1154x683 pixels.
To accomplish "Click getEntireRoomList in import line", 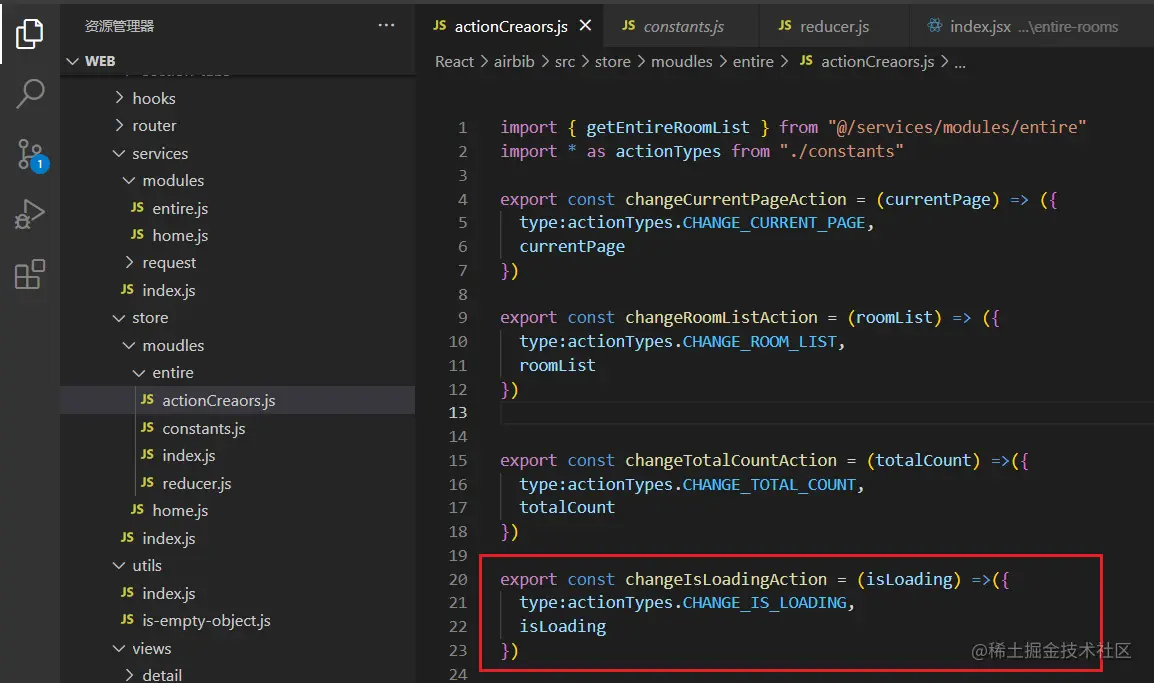I will point(668,127).
